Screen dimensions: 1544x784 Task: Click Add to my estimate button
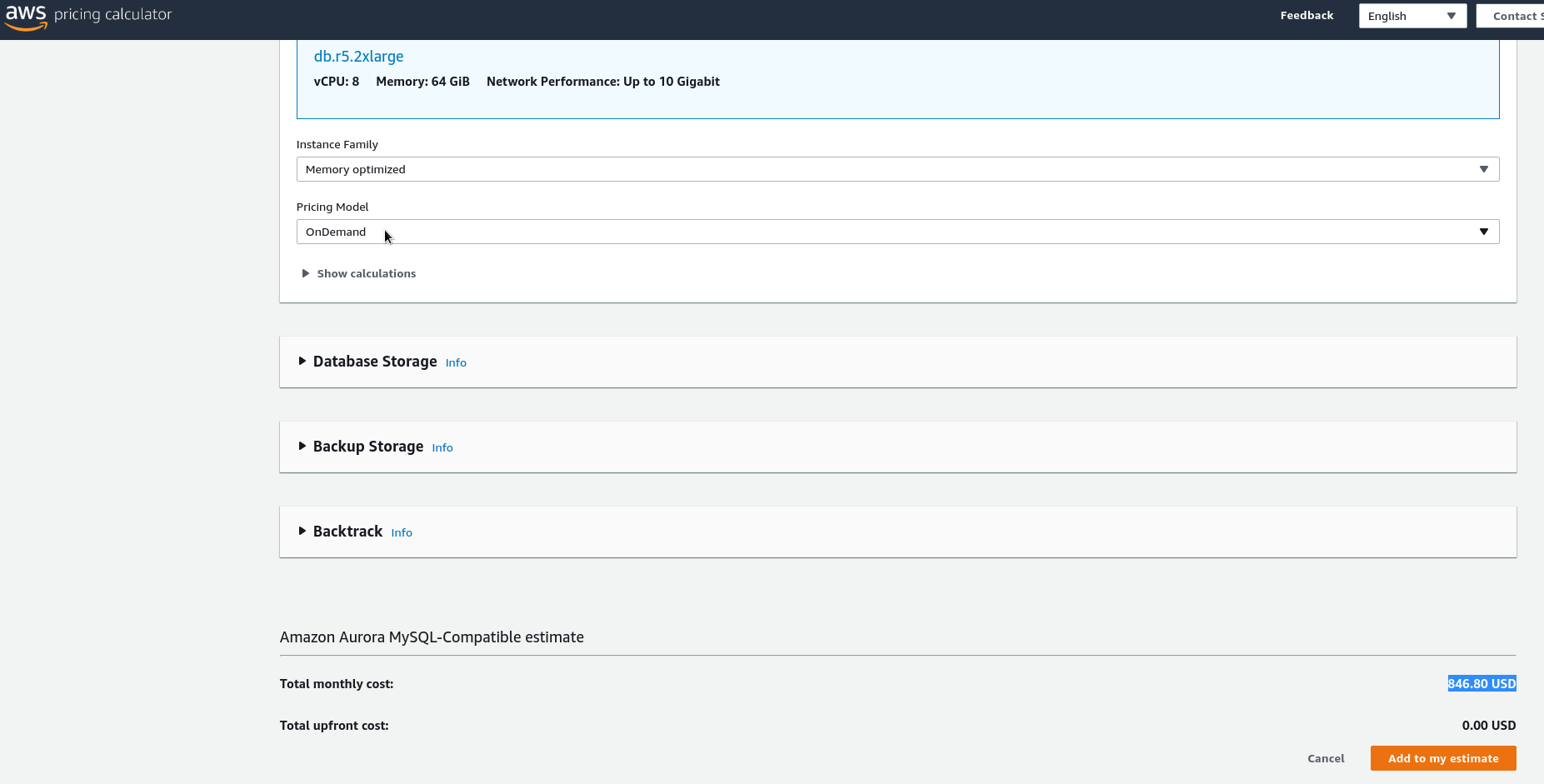pos(1443,758)
